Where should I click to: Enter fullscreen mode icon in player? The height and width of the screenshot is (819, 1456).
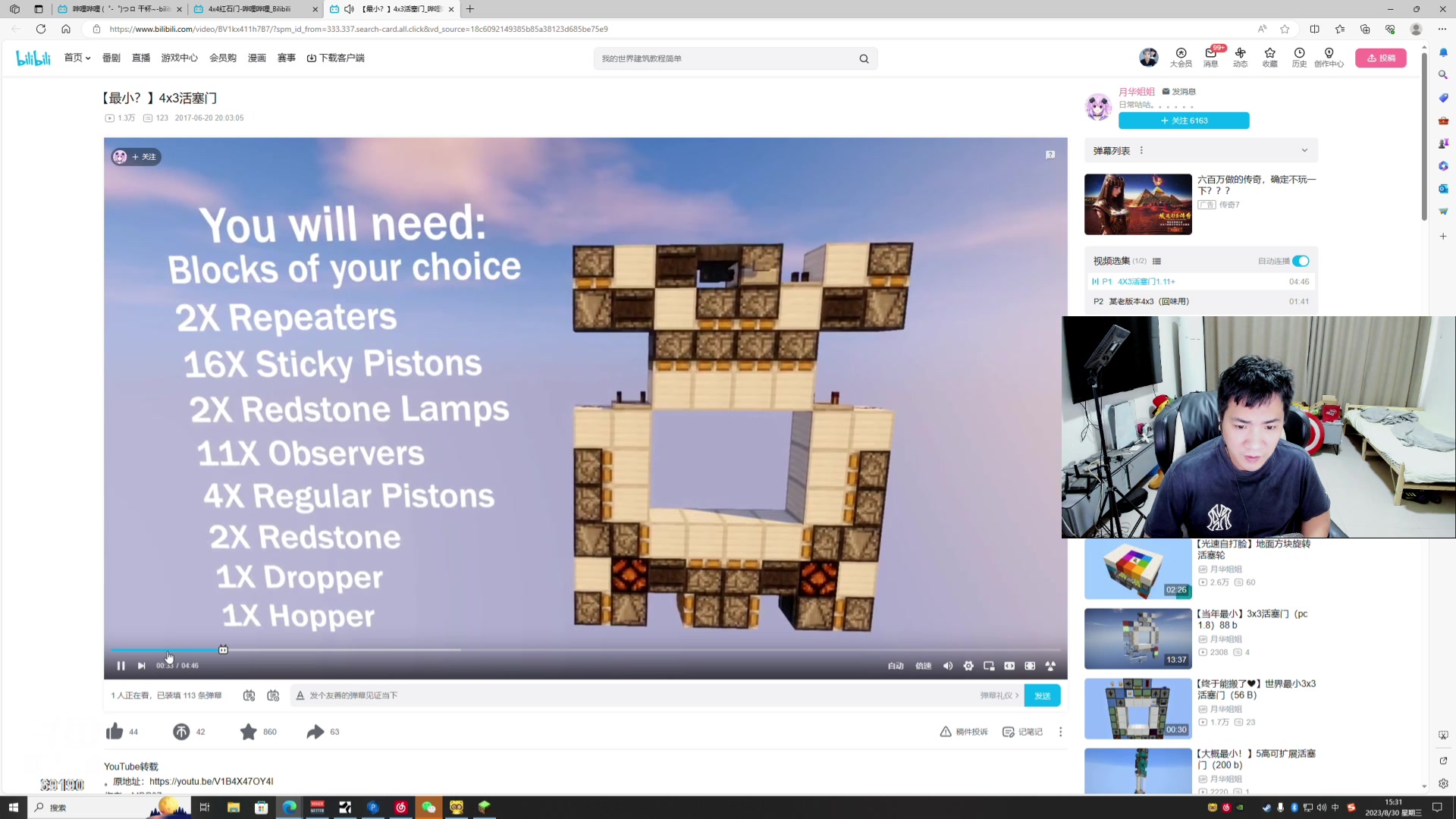click(1050, 666)
